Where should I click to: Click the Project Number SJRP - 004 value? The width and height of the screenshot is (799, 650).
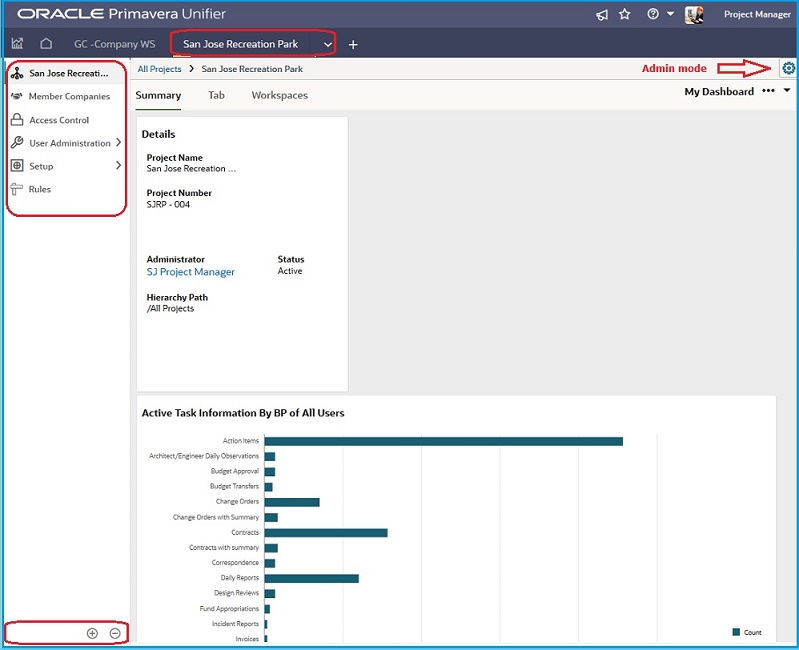[x=168, y=204]
